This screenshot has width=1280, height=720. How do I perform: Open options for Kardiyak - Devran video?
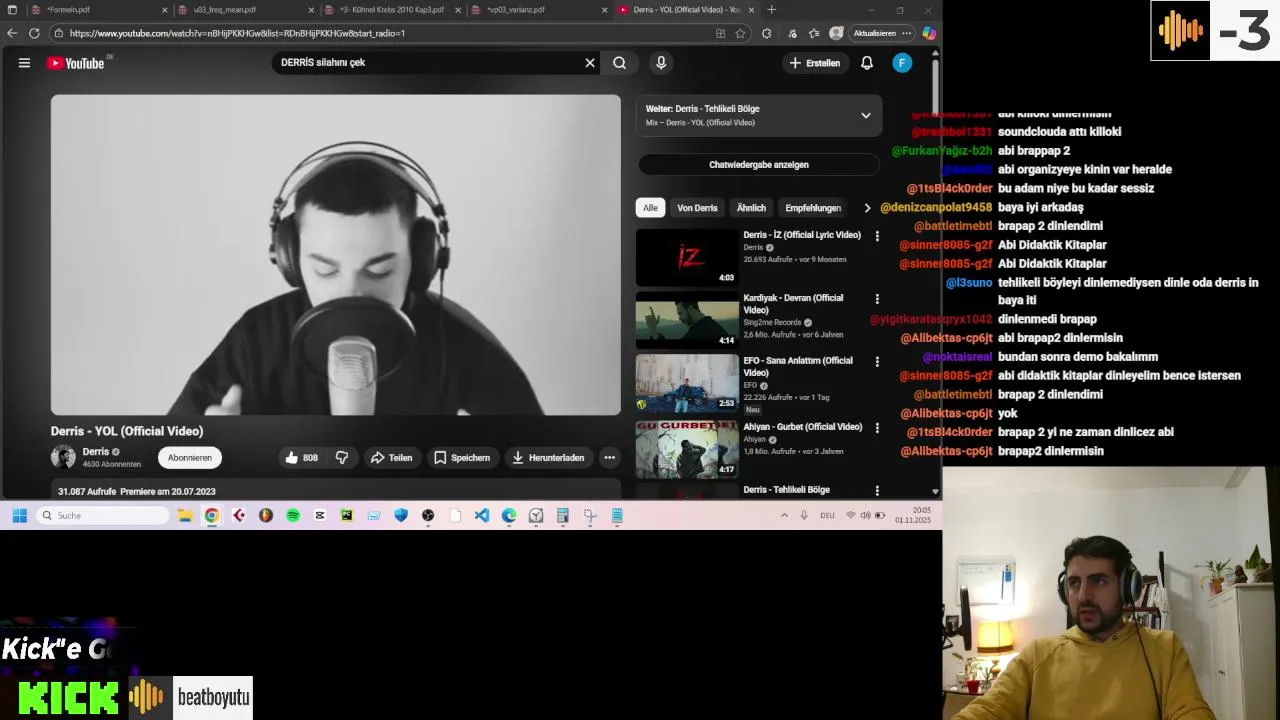[877, 299]
